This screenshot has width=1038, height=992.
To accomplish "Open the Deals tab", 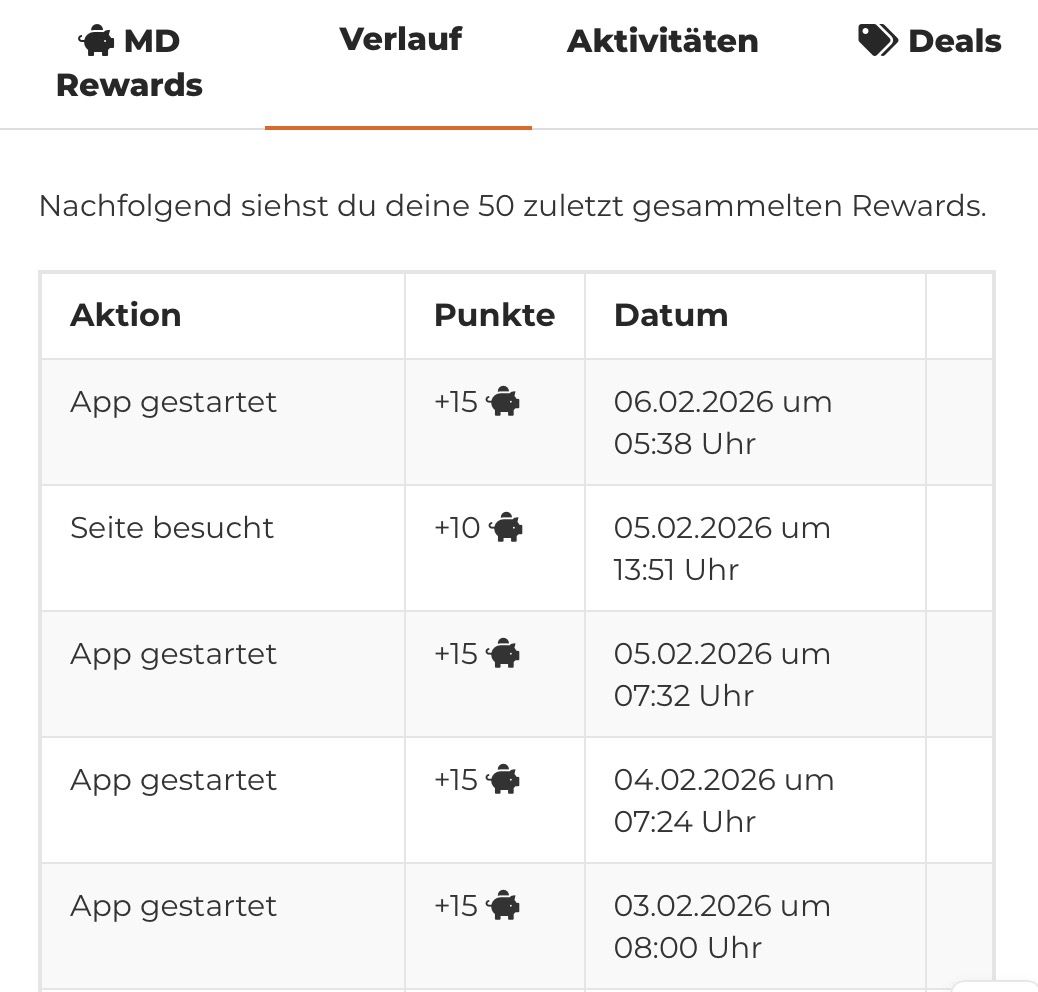I will coord(928,41).
